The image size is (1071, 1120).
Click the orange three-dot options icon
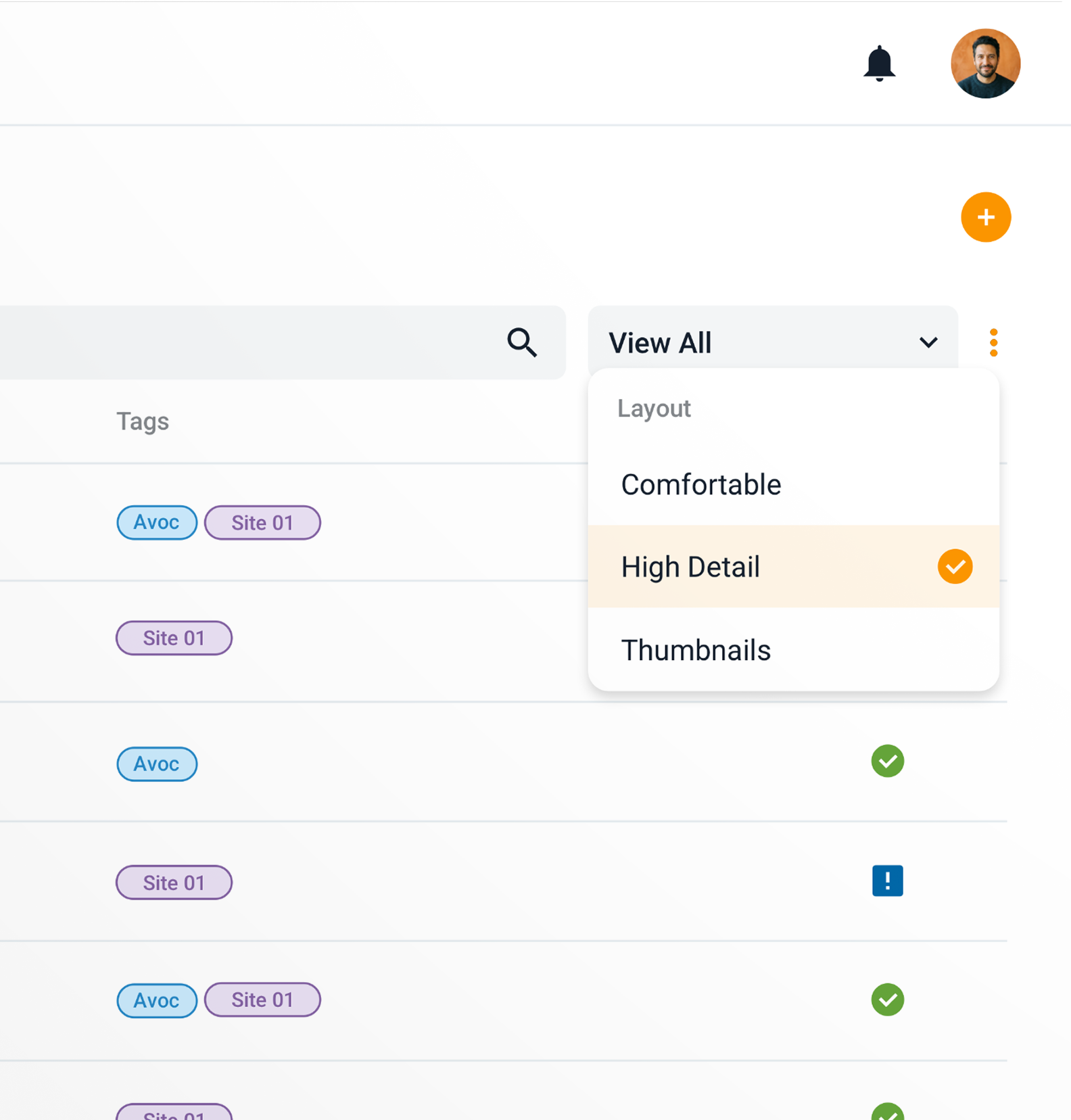pyautogui.click(x=993, y=342)
